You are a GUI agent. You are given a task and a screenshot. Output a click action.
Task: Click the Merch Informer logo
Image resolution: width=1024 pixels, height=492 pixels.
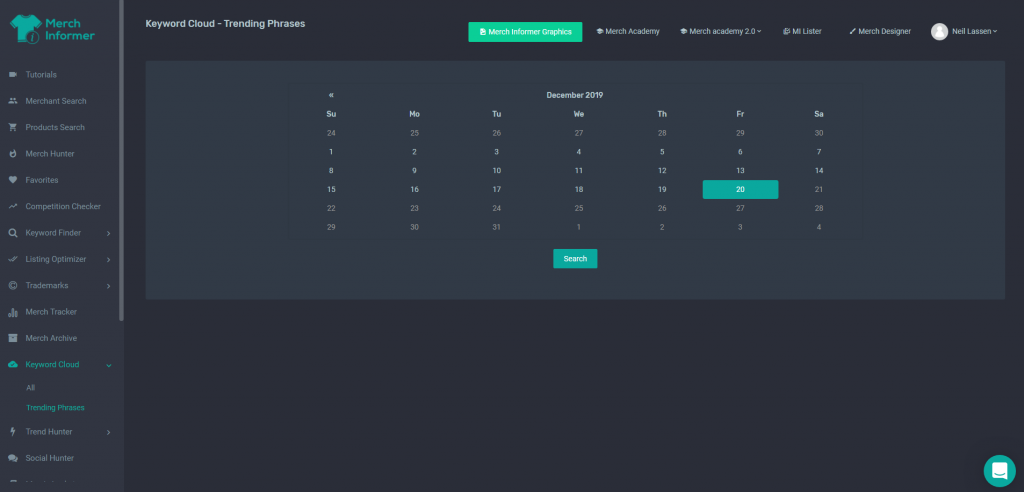(x=52, y=29)
